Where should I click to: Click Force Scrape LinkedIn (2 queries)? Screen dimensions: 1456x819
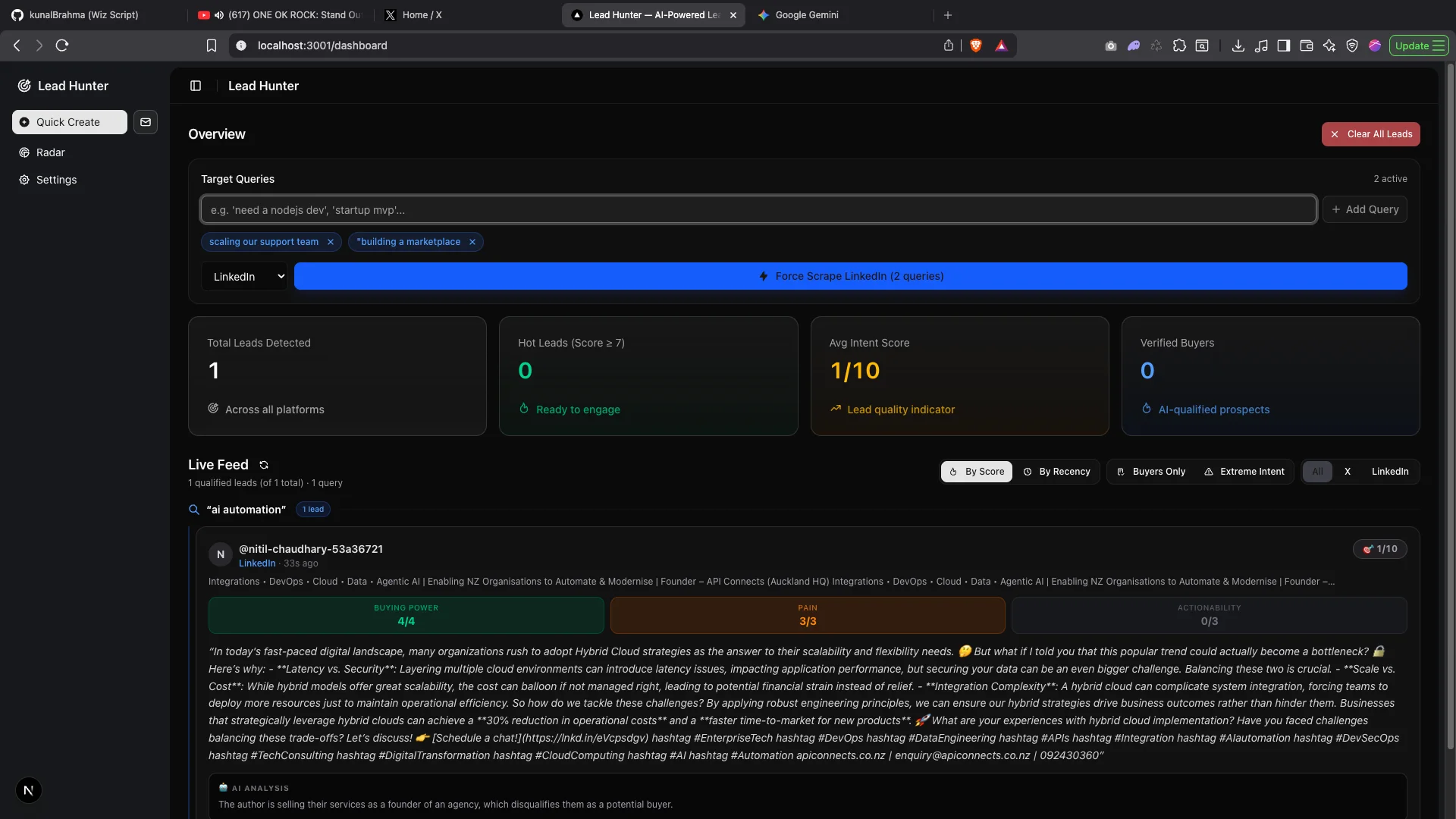click(x=850, y=276)
